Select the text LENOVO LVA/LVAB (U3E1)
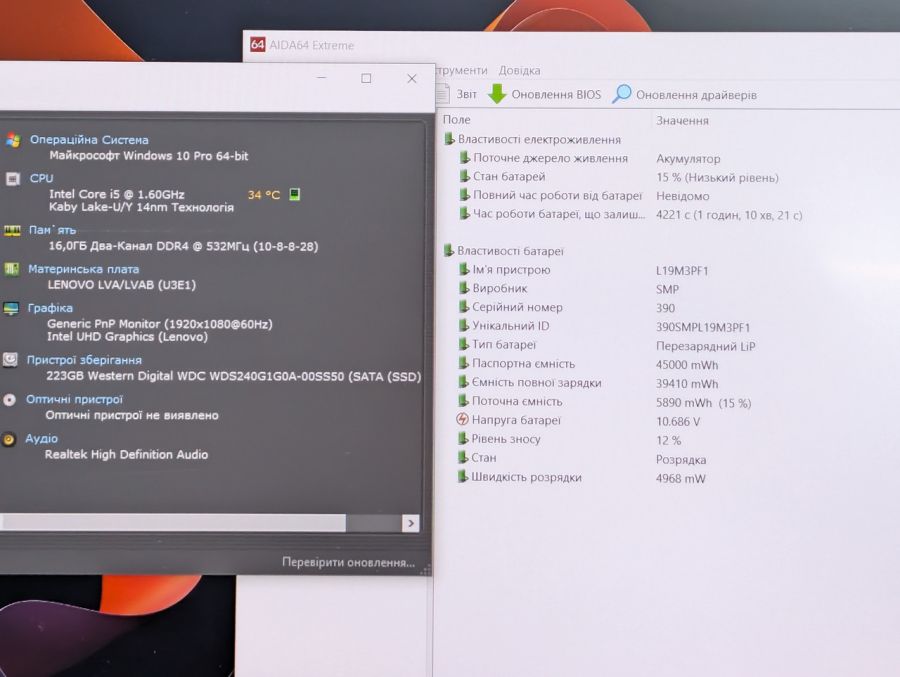 122,284
